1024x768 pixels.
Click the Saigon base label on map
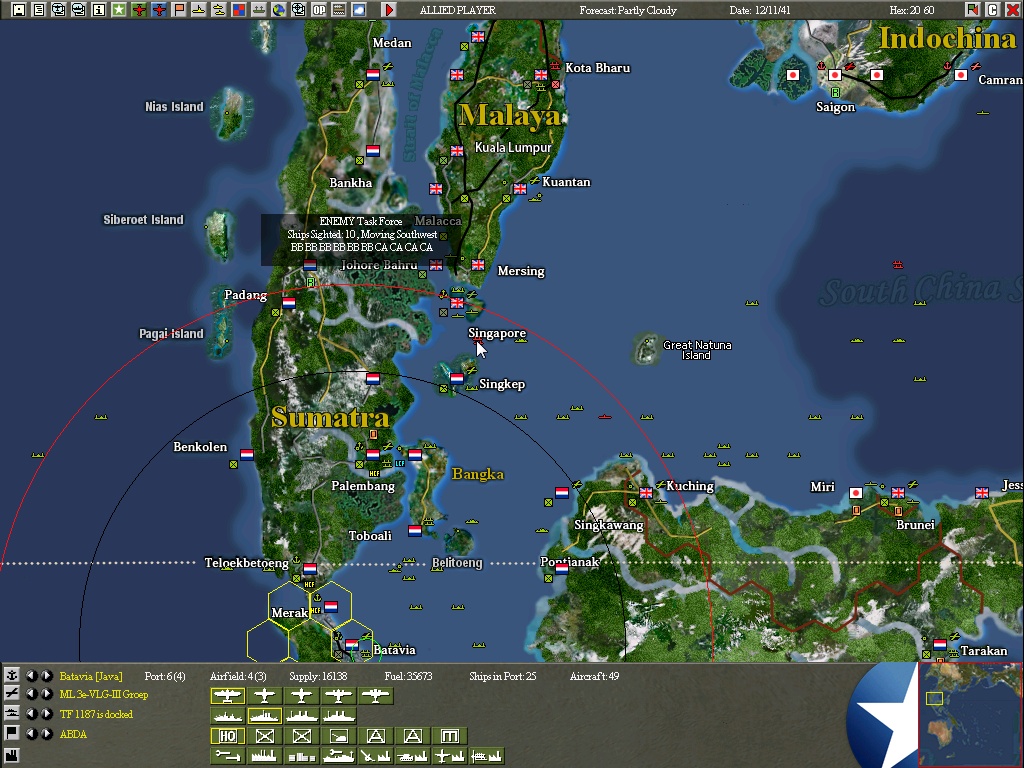[835, 106]
